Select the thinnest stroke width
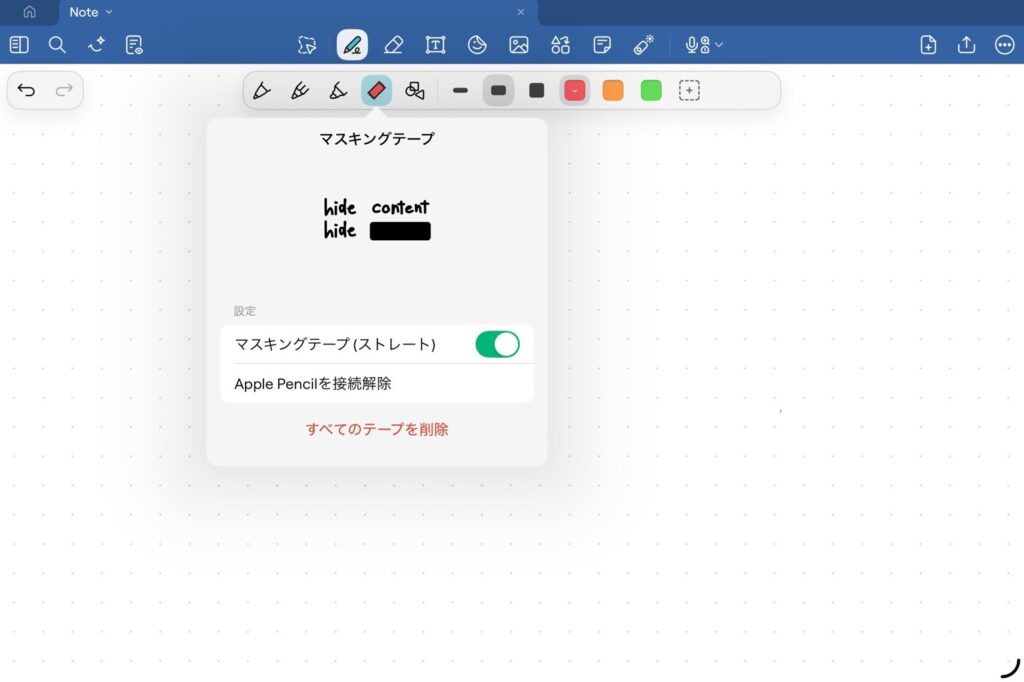This screenshot has height=682, width=1024. tap(460, 91)
